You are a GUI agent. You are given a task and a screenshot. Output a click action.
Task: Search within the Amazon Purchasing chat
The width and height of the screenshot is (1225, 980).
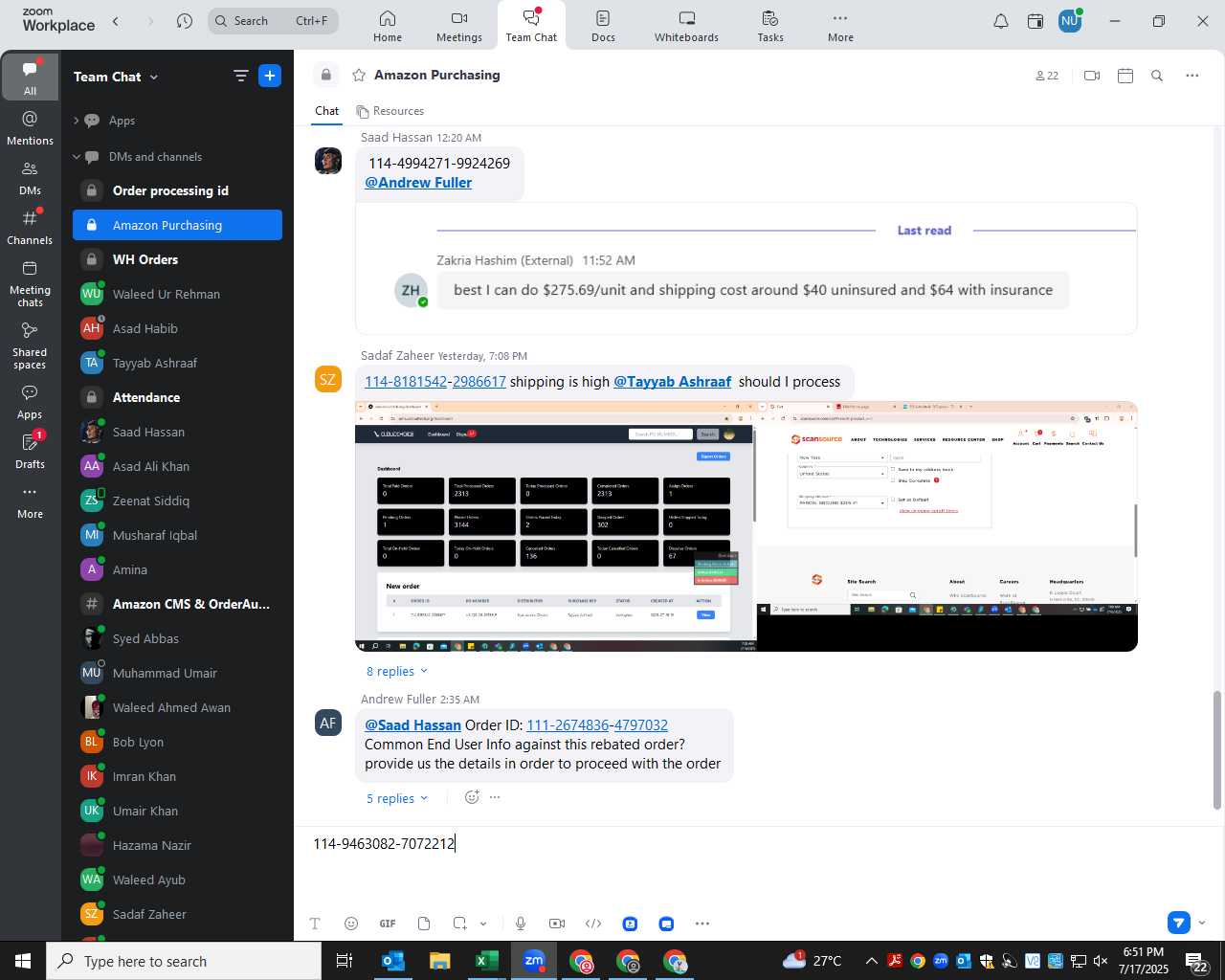coord(1157,76)
